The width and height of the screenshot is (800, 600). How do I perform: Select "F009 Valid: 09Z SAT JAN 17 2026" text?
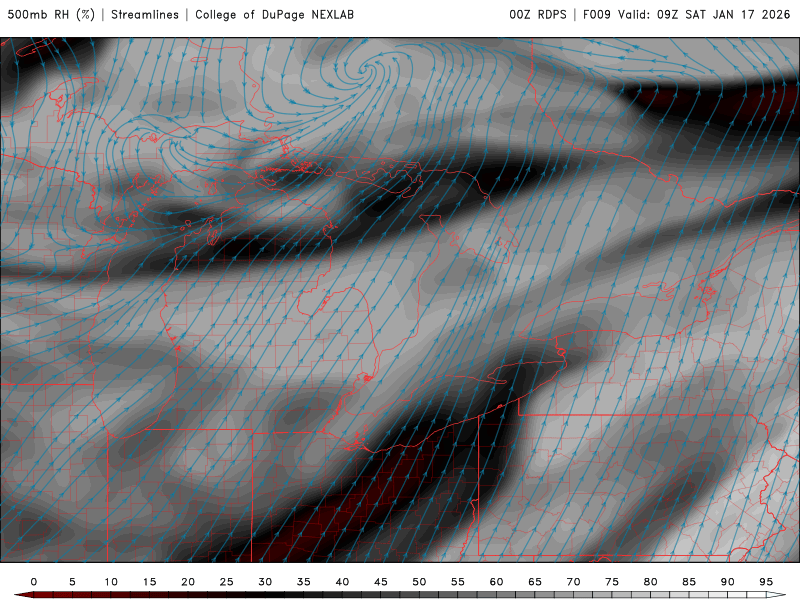687,14
